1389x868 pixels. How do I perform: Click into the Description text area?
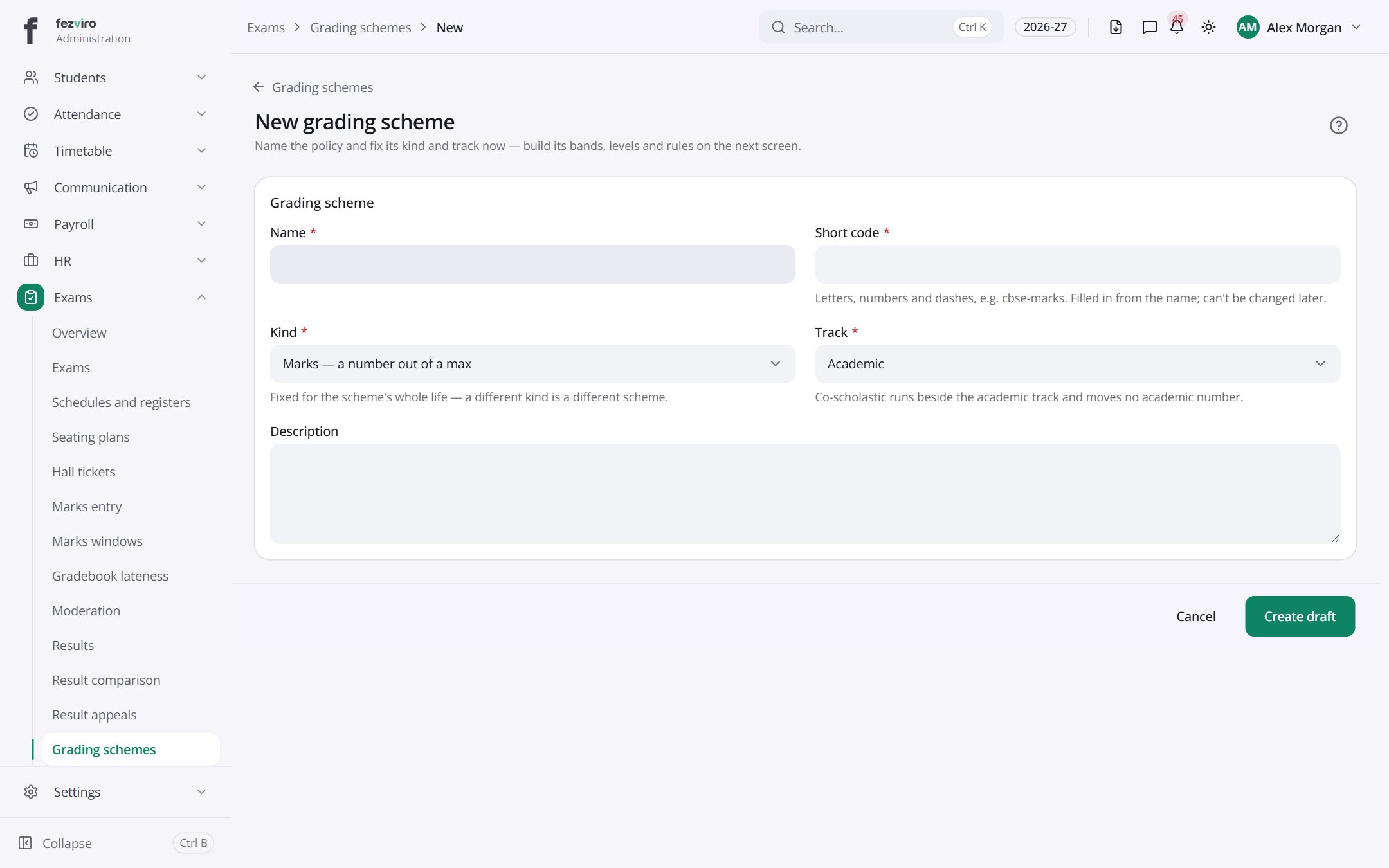click(x=805, y=494)
